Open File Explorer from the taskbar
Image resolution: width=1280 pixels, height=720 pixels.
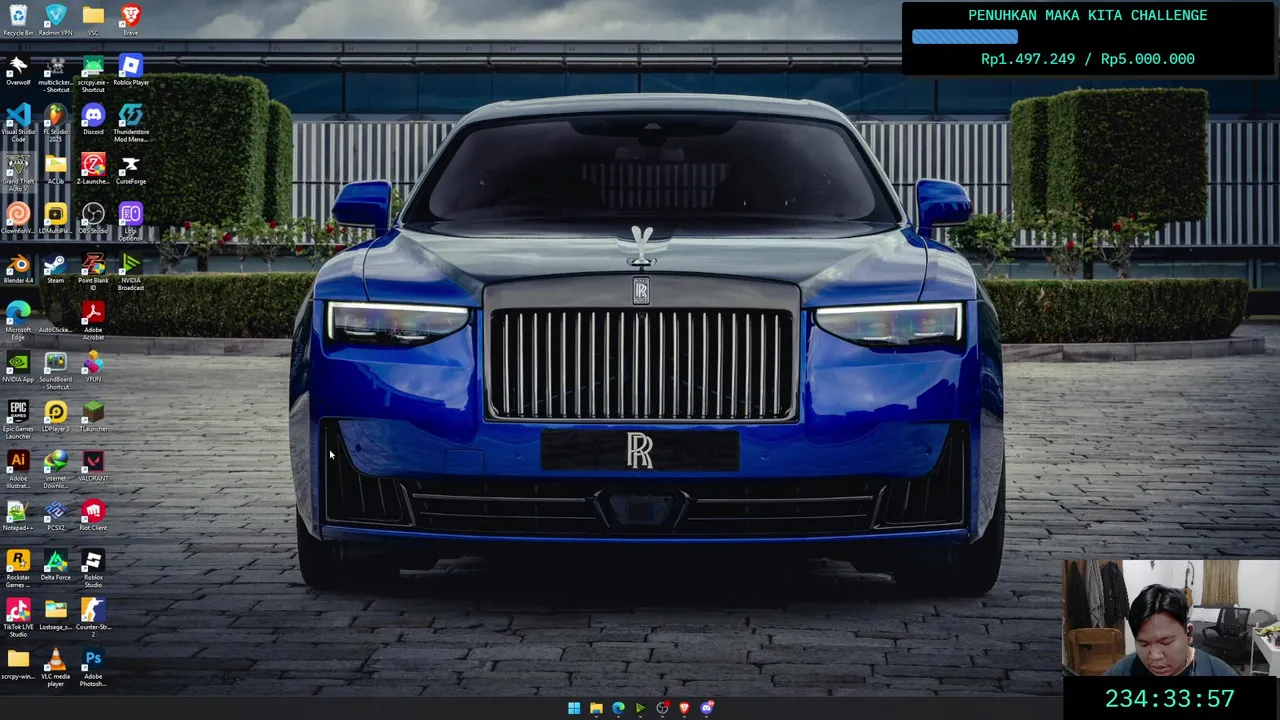click(x=596, y=708)
